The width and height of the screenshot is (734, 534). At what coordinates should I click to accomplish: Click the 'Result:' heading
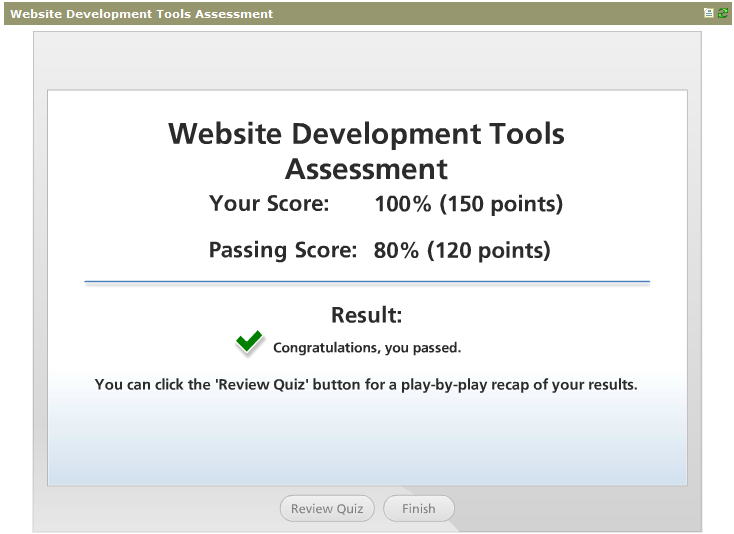367,315
